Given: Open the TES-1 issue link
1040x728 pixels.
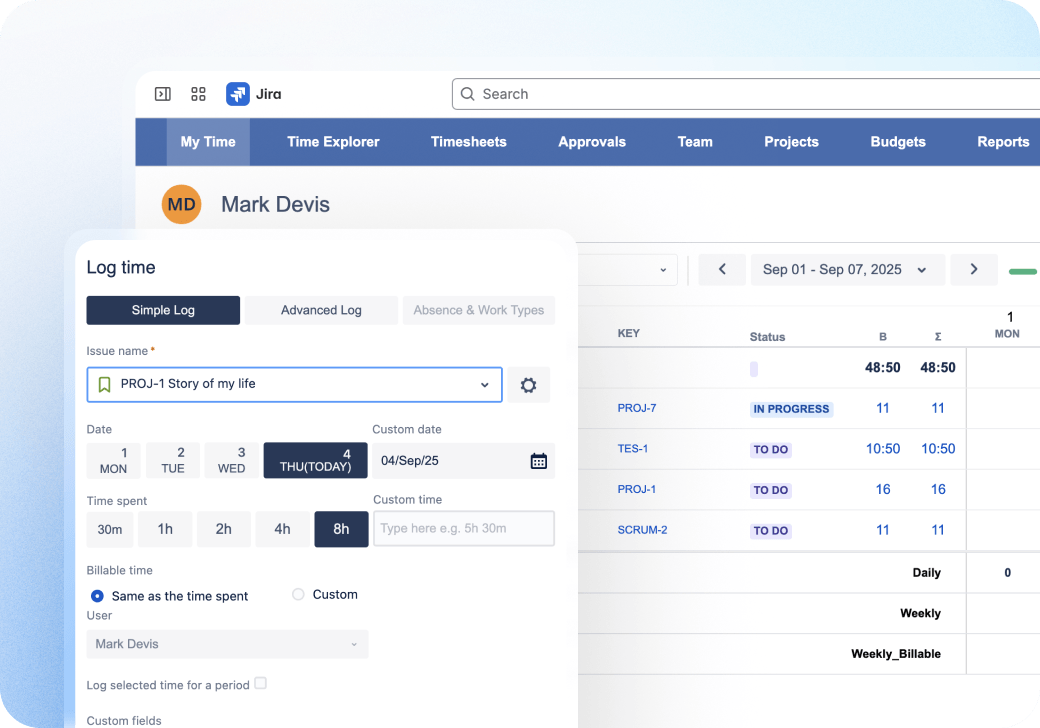Looking at the screenshot, I should point(633,449).
